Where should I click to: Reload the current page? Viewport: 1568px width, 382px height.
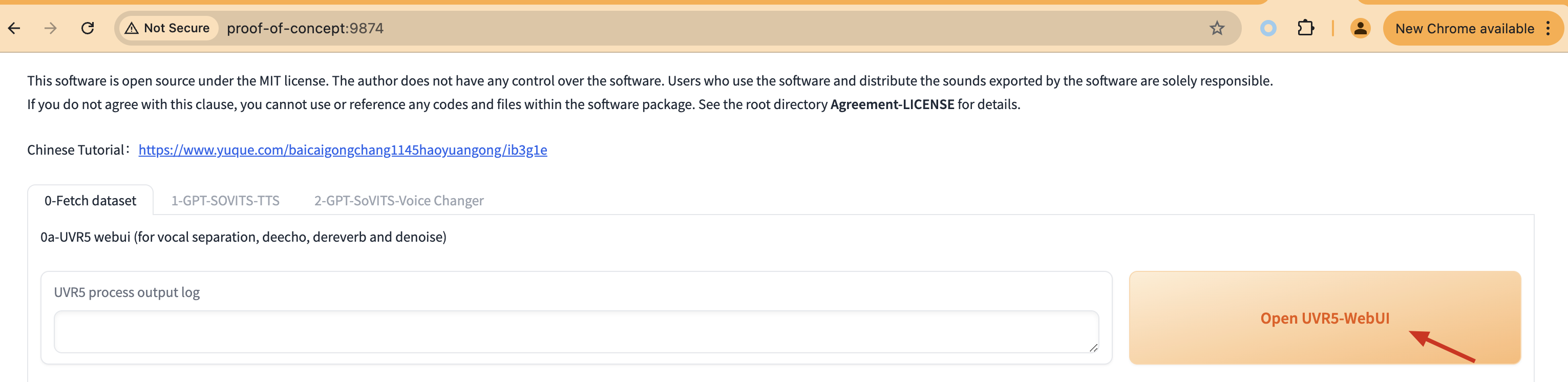88,28
